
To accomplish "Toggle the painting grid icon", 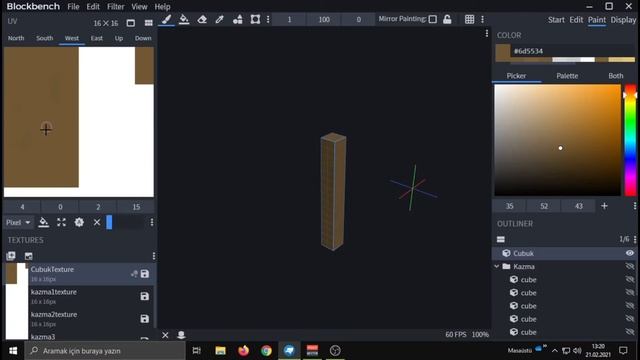I will point(469,19).
